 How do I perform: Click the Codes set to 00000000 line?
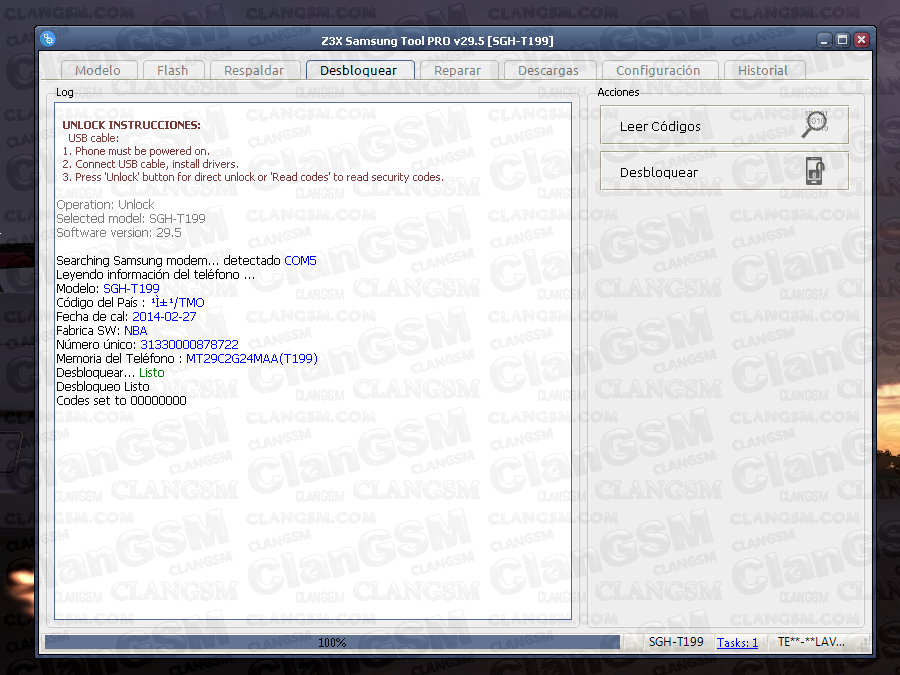(121, 401)
